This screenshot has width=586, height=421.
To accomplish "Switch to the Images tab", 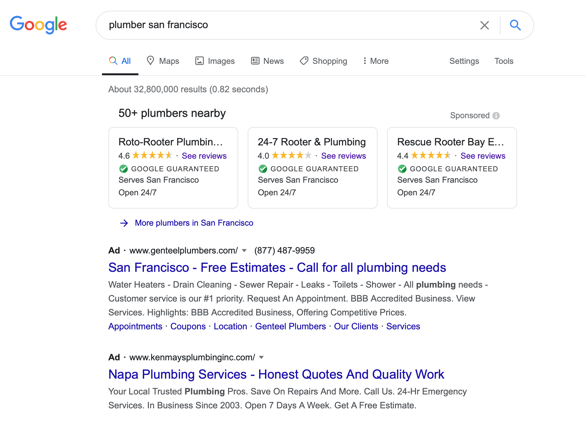I will click(215, 61).
